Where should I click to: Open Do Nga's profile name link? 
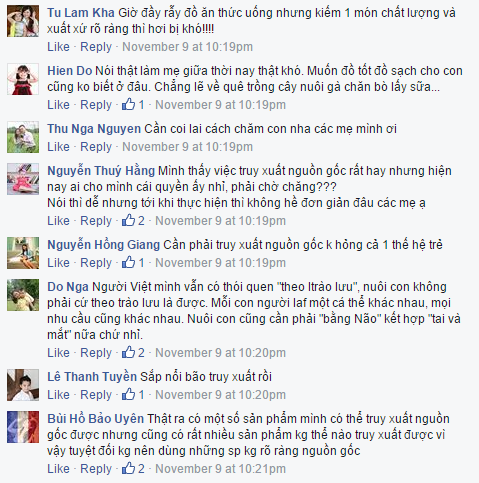tap(68, 287)
